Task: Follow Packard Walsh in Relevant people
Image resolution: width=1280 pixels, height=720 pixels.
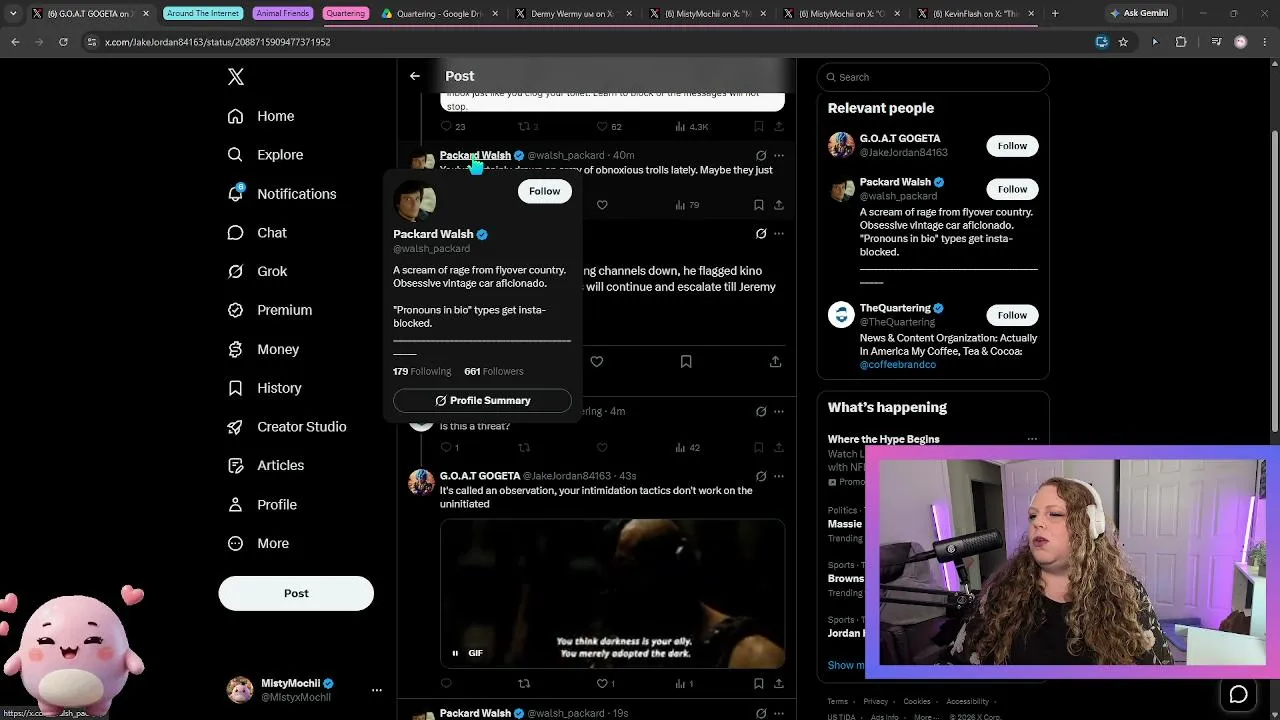Action: pos(1012,189)
